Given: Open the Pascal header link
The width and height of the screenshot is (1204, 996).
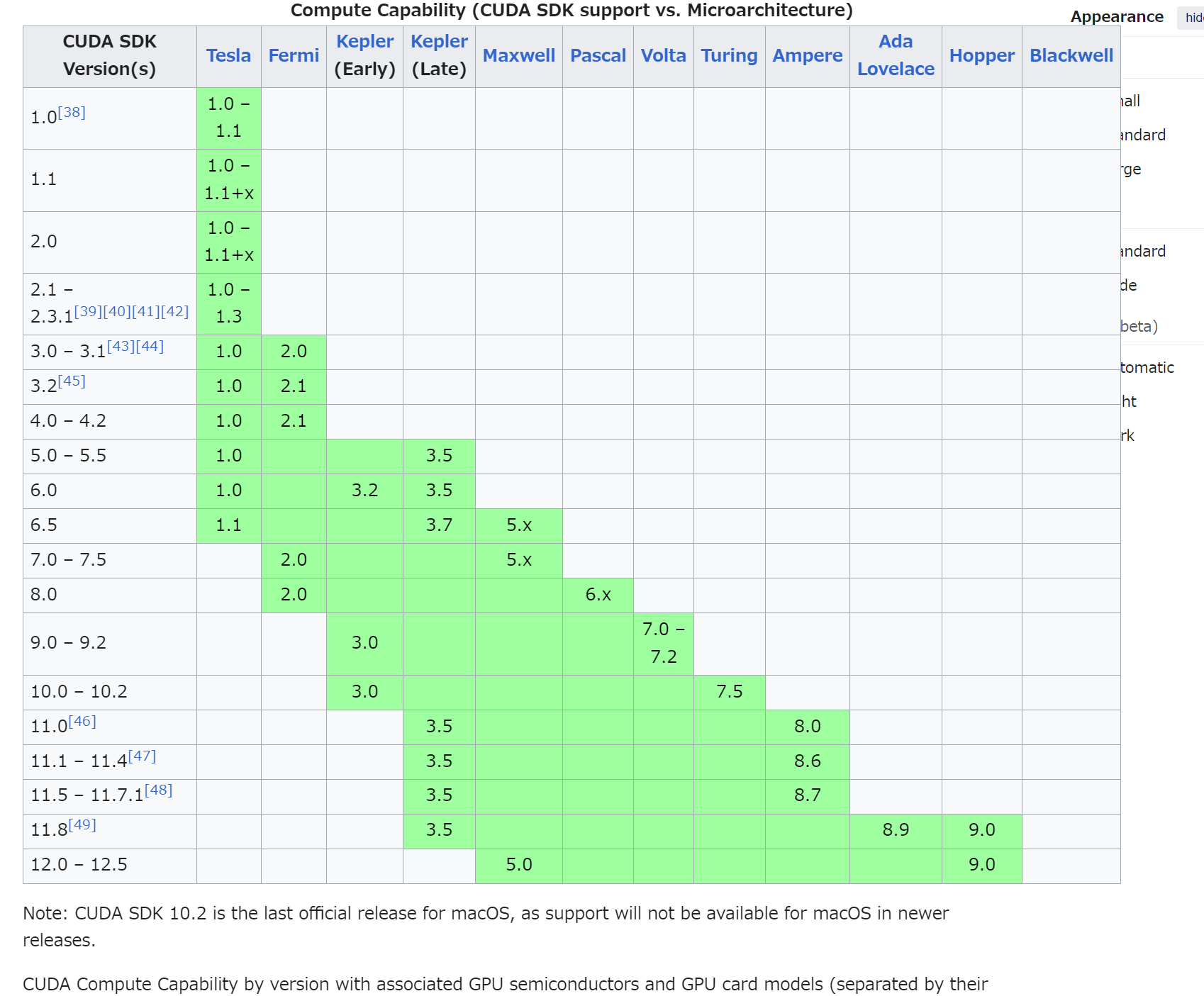Looking at the screenshot, I should 598,55.
